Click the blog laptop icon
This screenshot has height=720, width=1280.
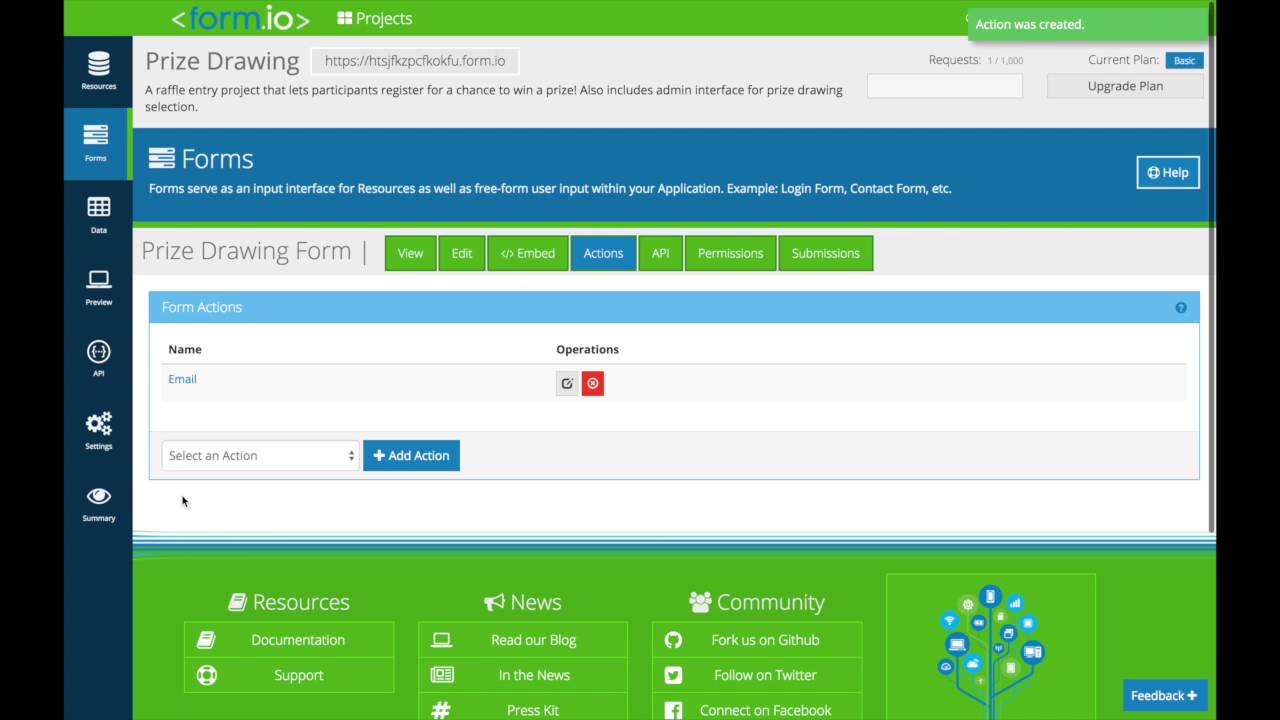(441, 640)
